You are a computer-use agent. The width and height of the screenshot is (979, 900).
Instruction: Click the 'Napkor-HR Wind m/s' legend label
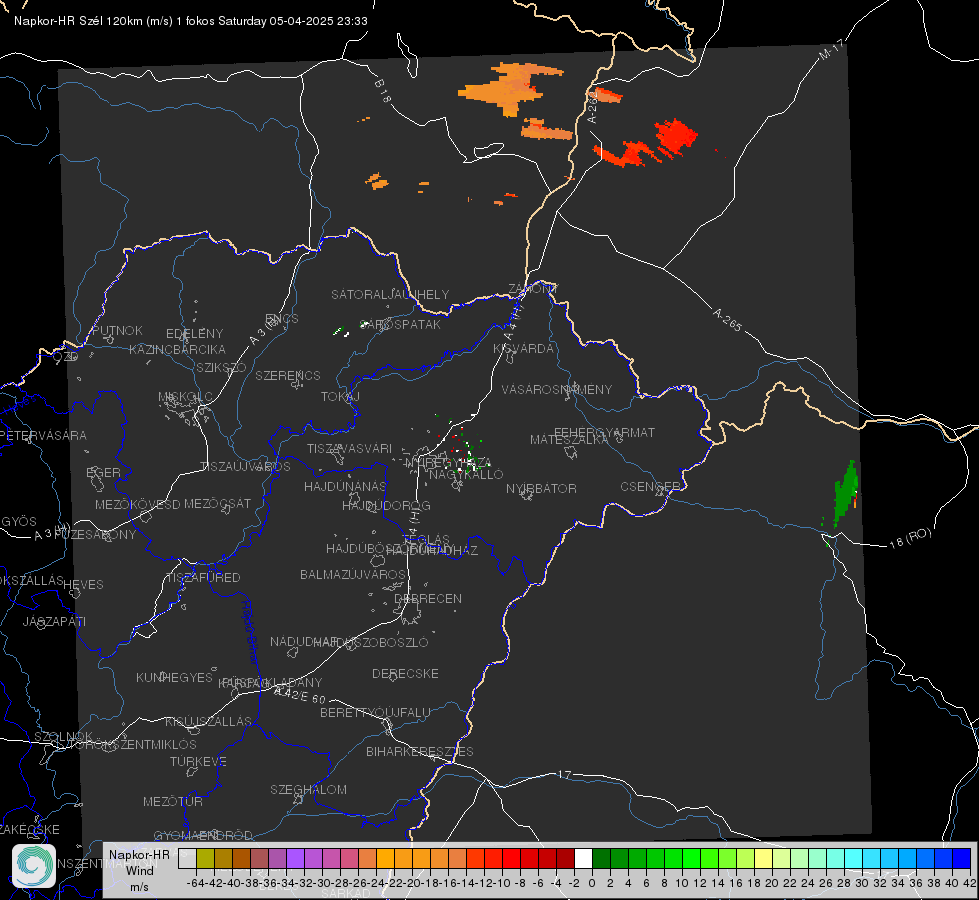click(139, 870)
